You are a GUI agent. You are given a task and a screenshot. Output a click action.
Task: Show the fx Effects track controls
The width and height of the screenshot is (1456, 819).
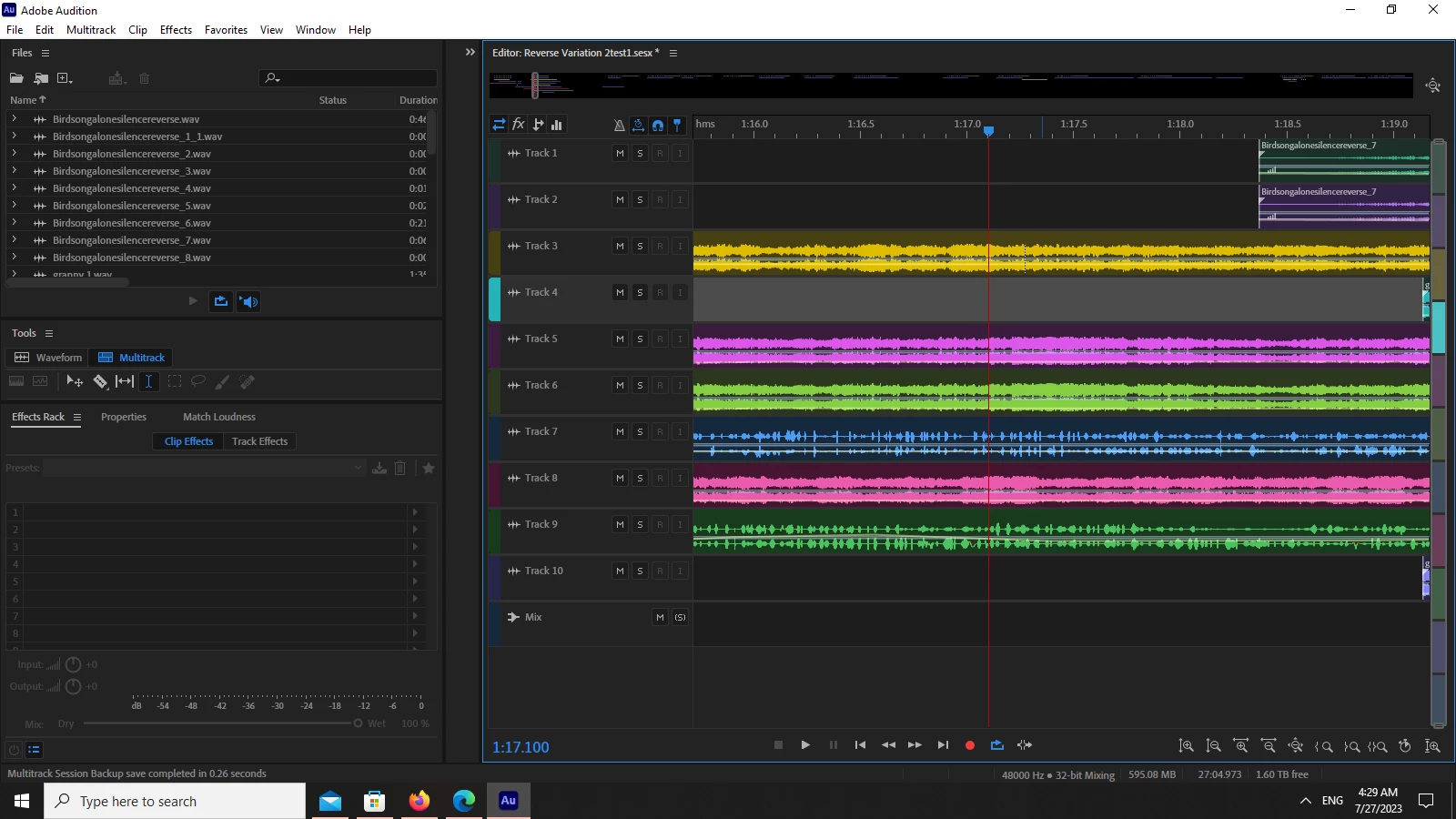click(x=519, y=125)
